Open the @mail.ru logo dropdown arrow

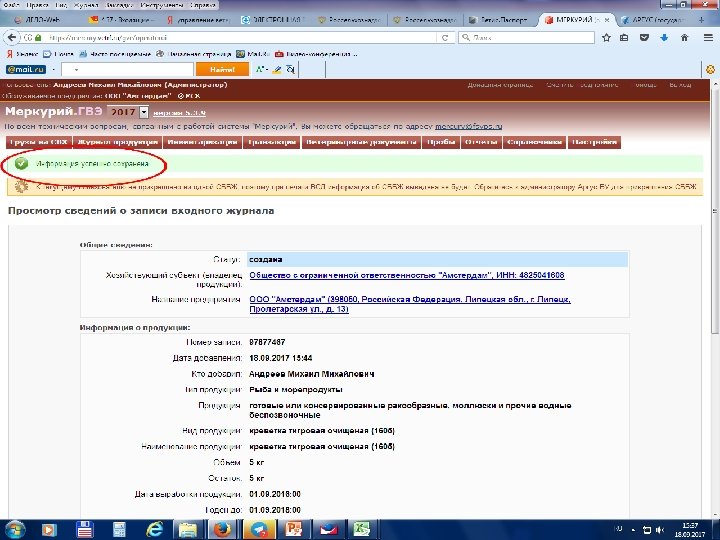53,69
